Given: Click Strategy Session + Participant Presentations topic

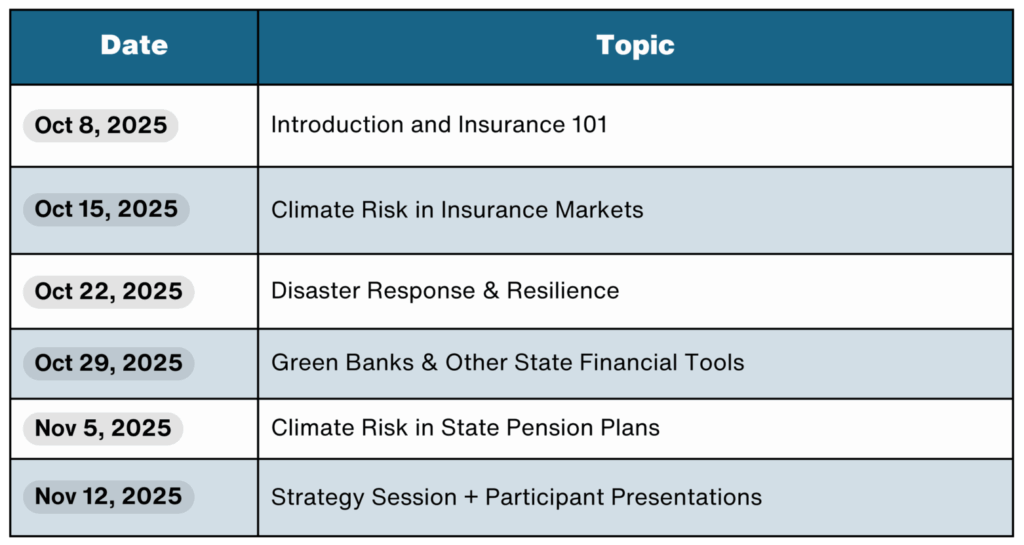Looking at the screenshot, I should pos(516,497).
